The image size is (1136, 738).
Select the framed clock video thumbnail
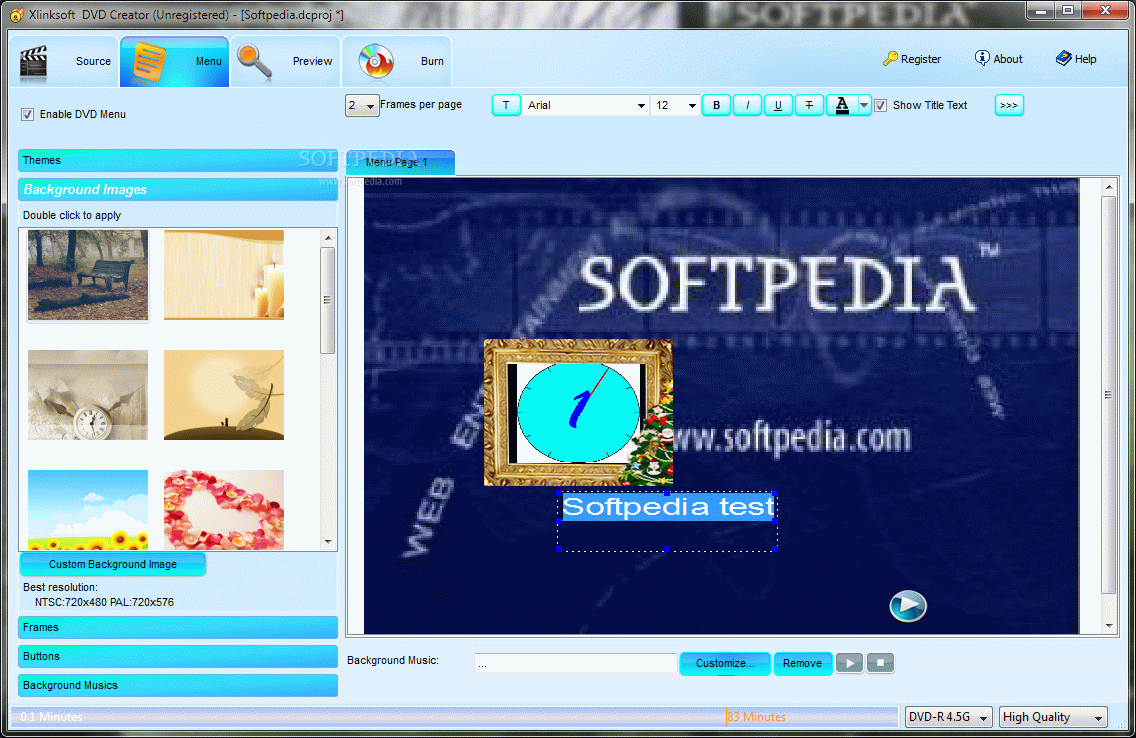click(578, 413)
